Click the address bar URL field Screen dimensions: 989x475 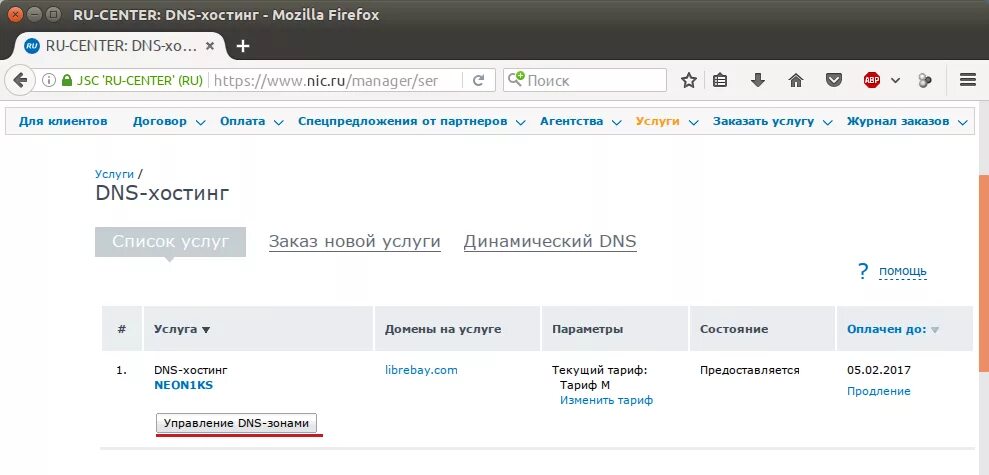click(x=334, y=80)
